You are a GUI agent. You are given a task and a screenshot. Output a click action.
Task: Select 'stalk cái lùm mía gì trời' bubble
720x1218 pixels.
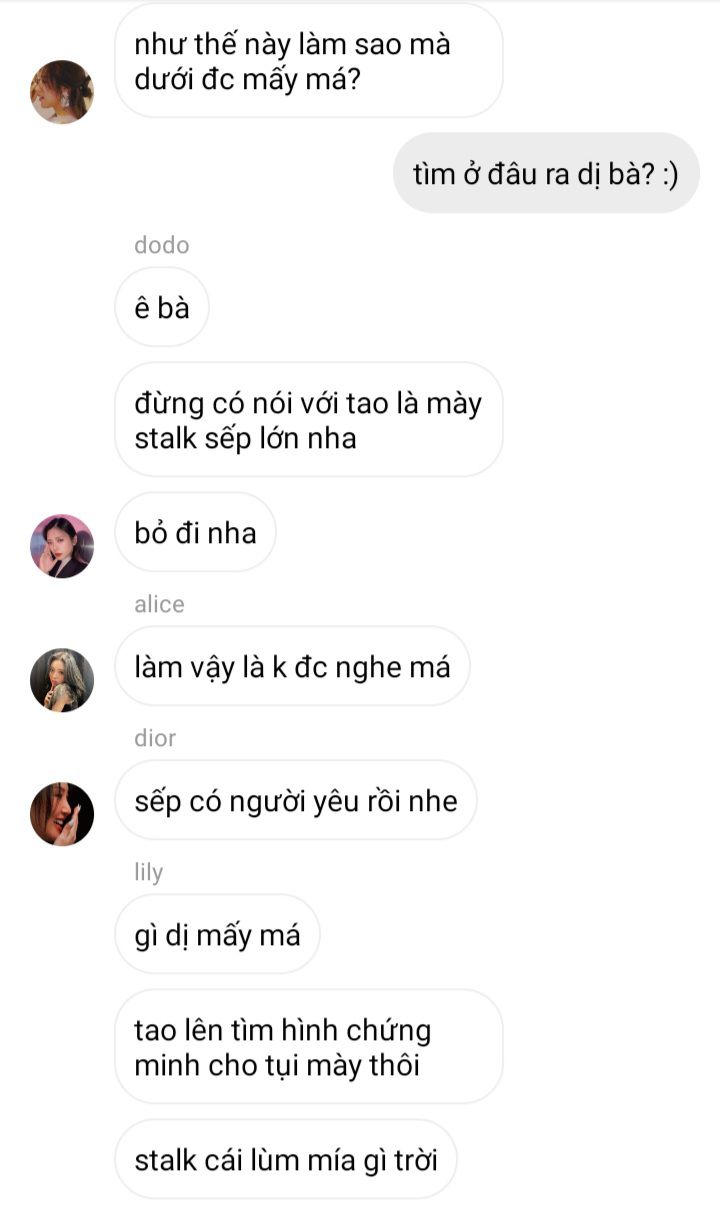285,1159
